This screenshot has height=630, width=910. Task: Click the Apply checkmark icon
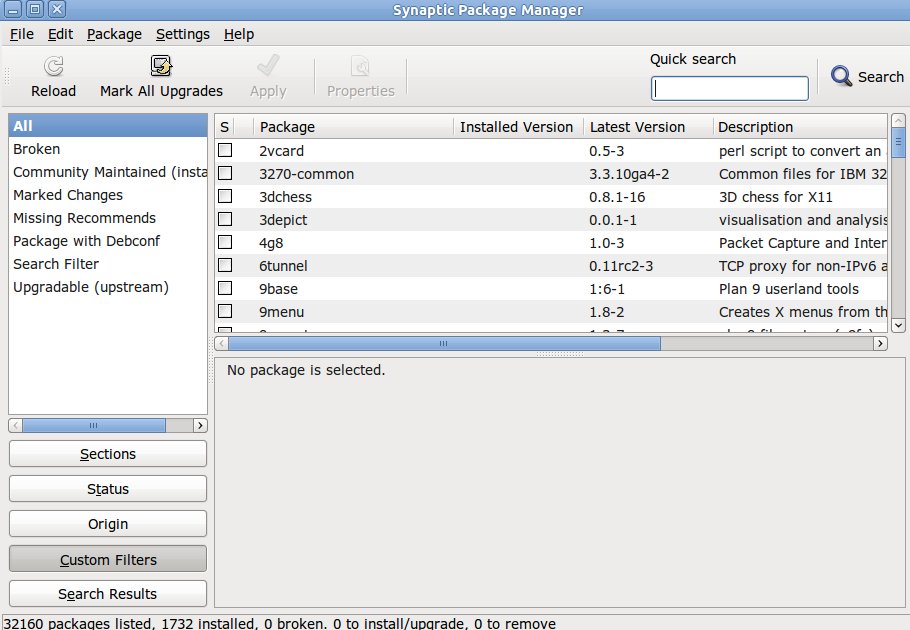point(268,66)
